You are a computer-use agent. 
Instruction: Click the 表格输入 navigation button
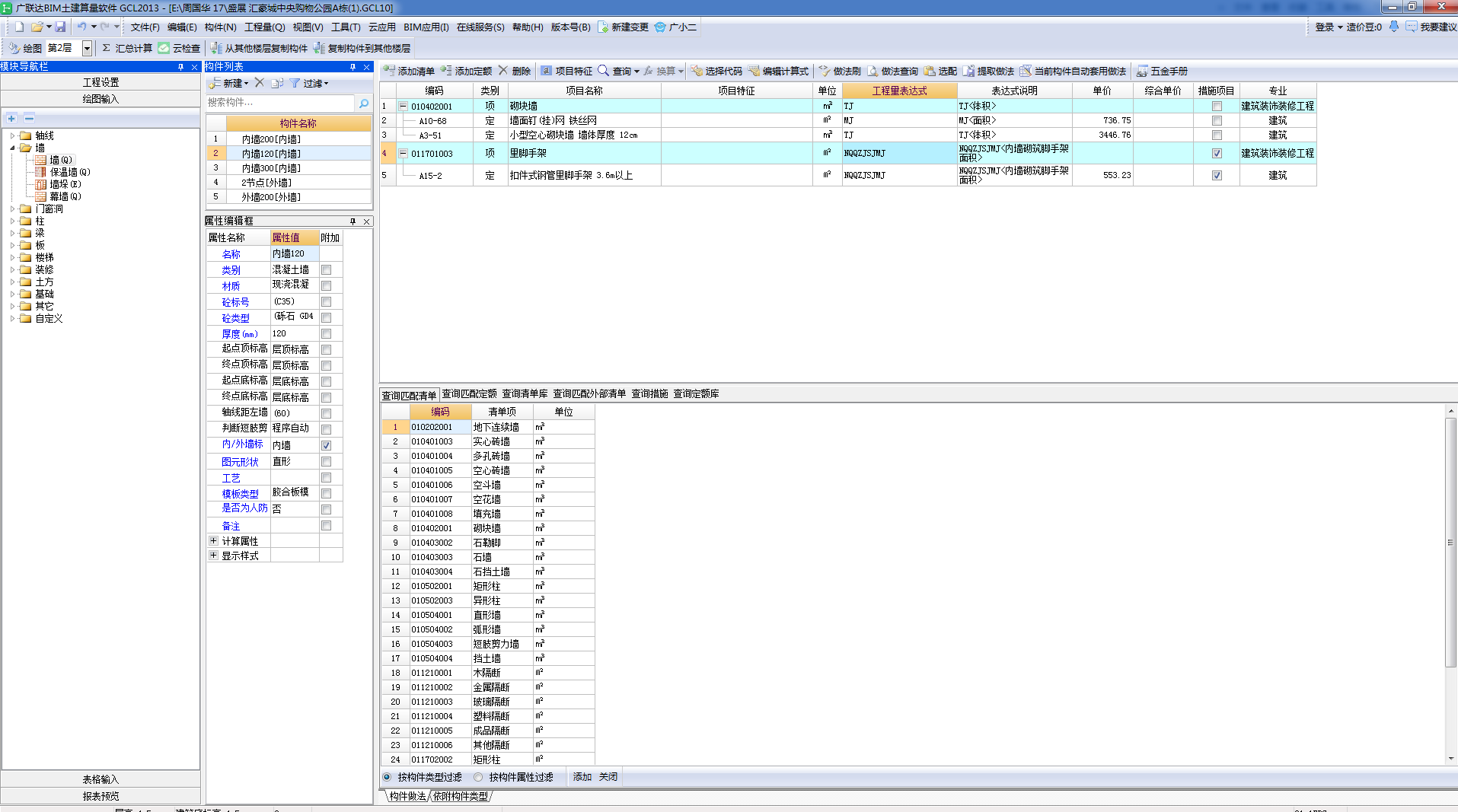[x=100, y=779]
